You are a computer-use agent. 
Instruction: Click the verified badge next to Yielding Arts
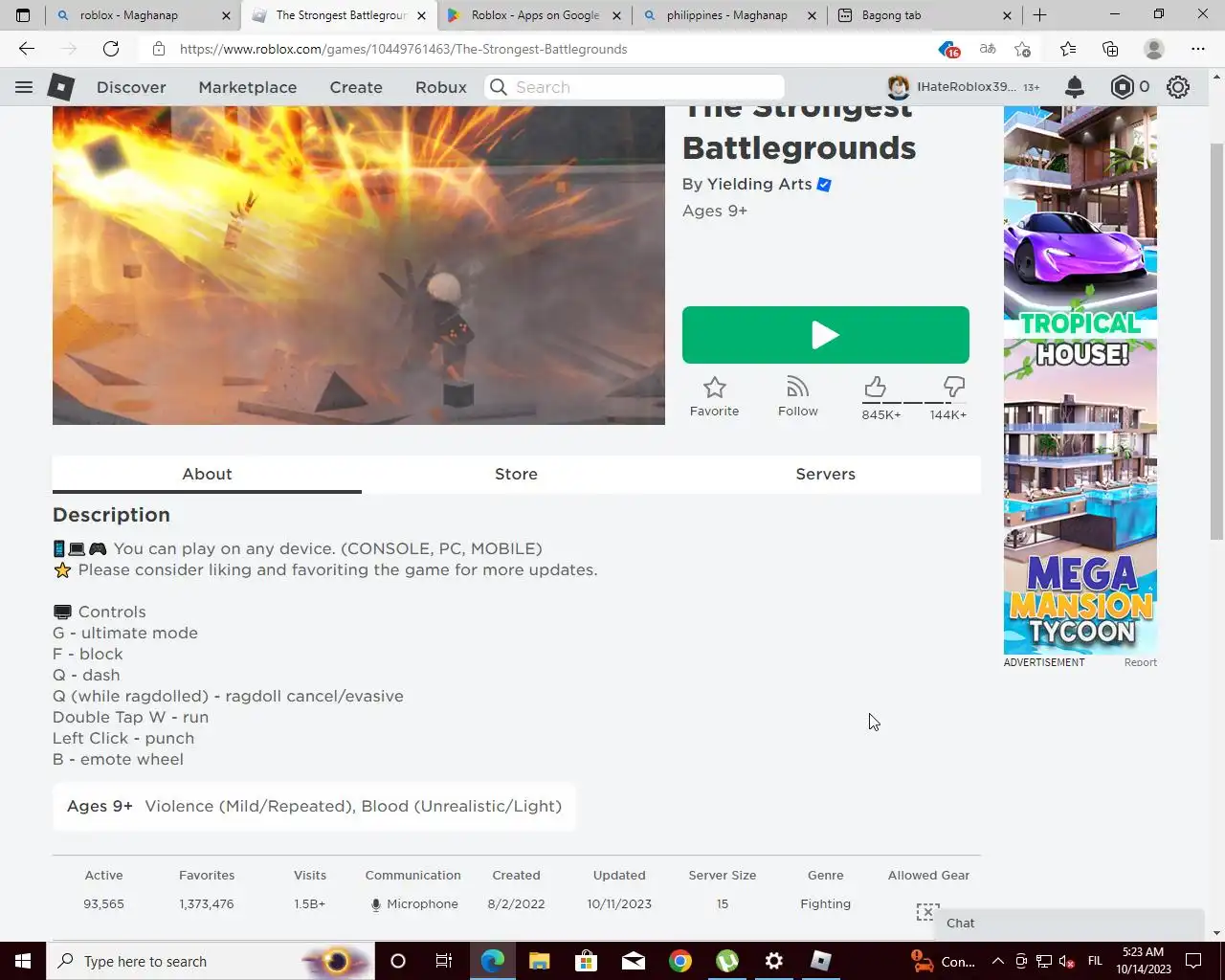[824, 185]
